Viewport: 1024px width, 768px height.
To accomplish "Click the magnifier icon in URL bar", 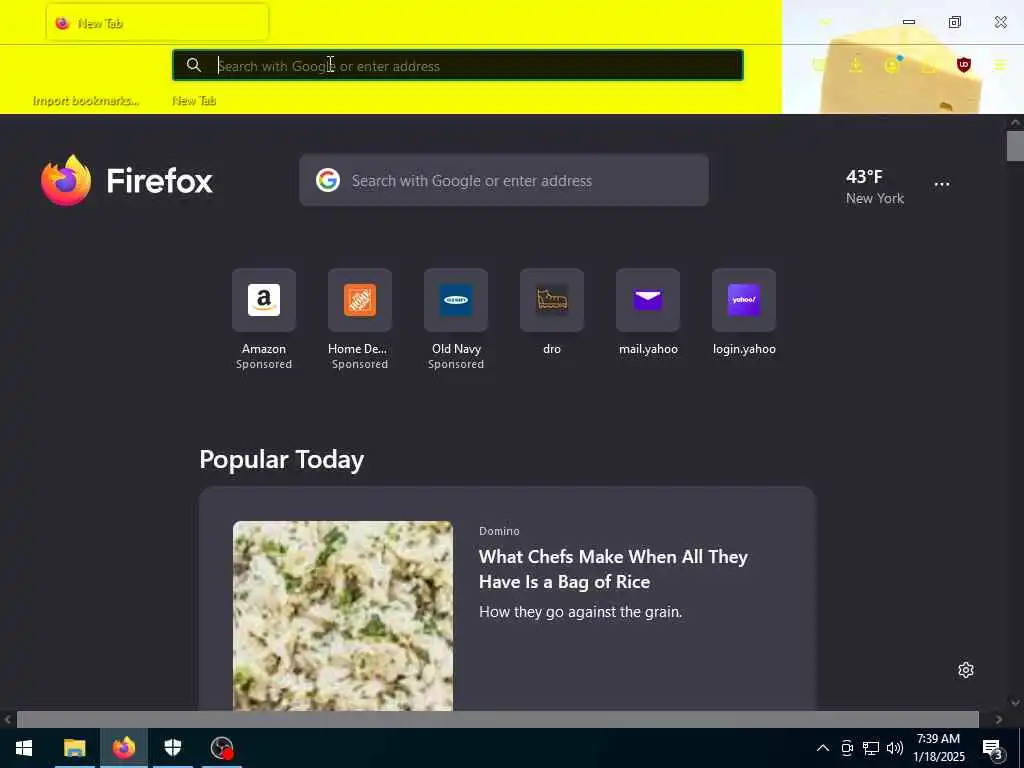I will click(x=193, y=65).
